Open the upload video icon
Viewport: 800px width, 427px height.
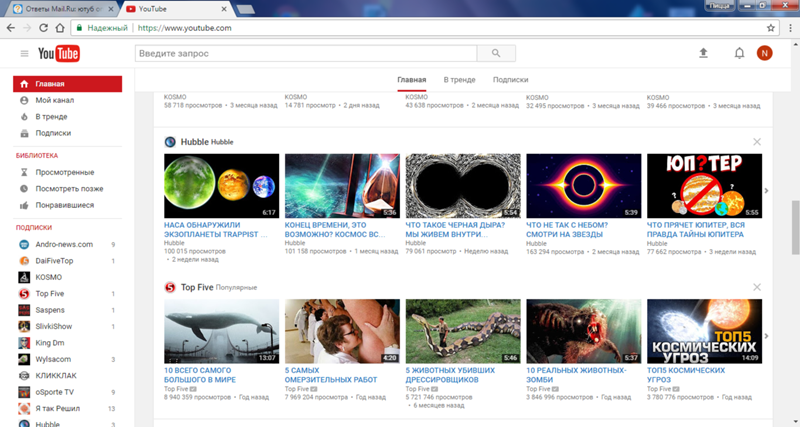pyautogui.click(x=703, y=53)
